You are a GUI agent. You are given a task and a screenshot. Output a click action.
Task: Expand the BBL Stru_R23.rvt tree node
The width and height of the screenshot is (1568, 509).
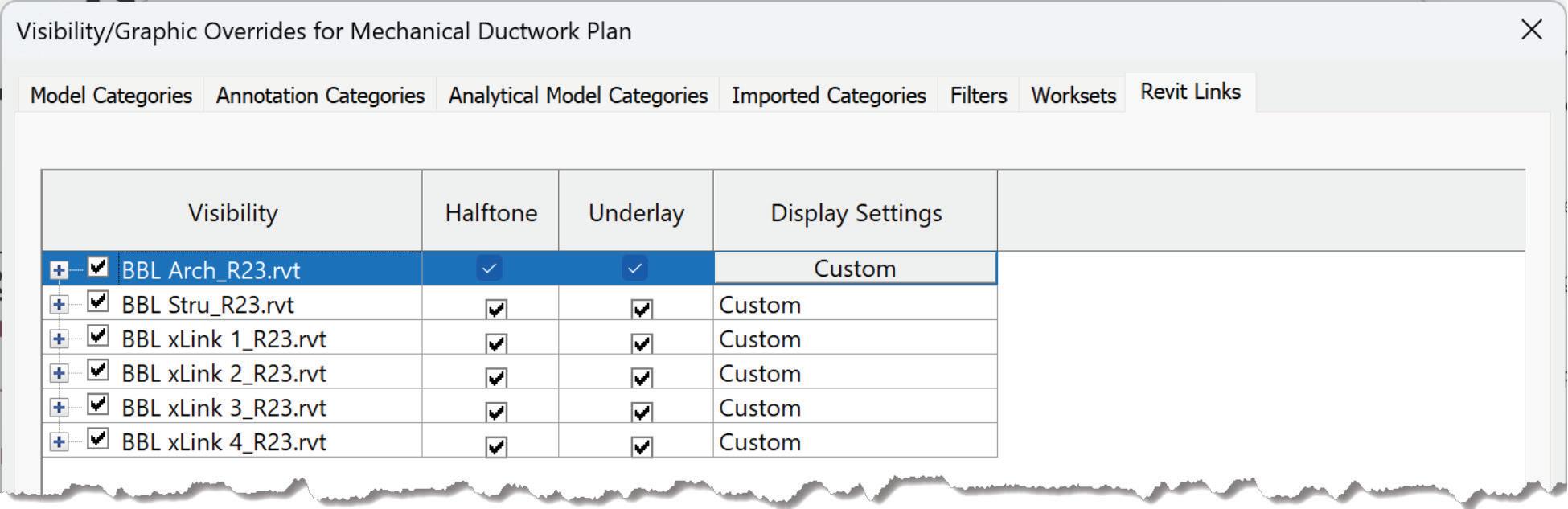pos(59,305)
